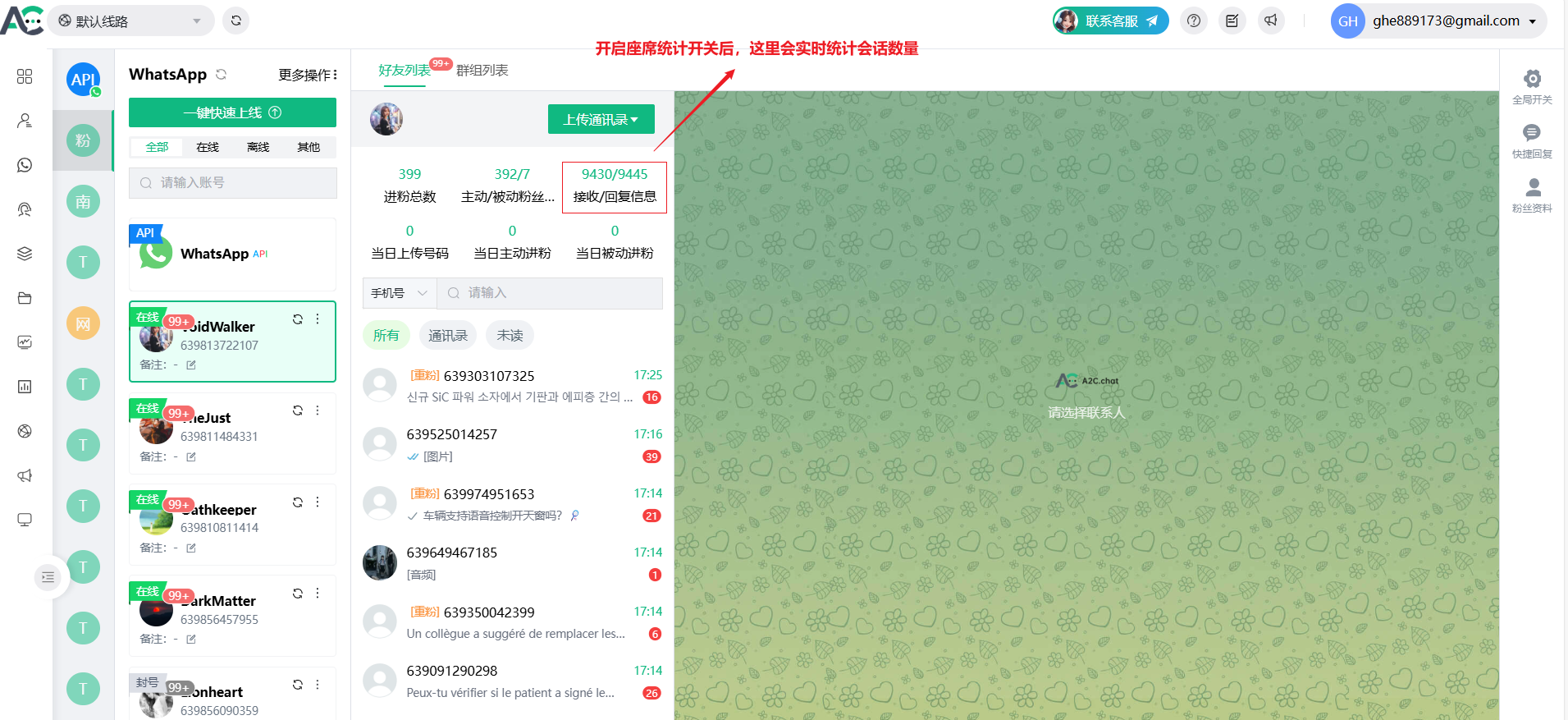Click the 一键快速上线 button

(x=232, y=112)
